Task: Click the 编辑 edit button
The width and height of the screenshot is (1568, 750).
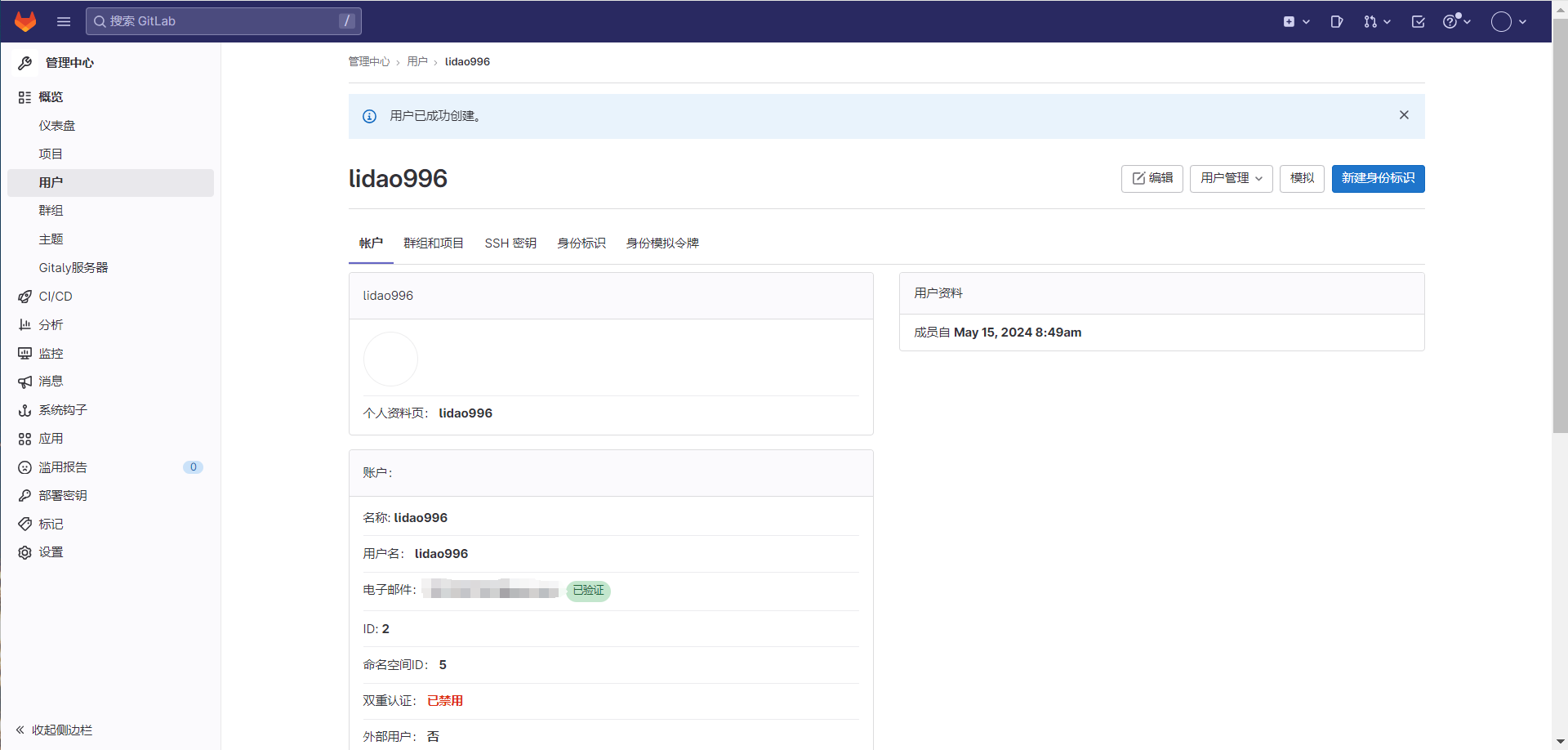Action: coord(1151,178)
